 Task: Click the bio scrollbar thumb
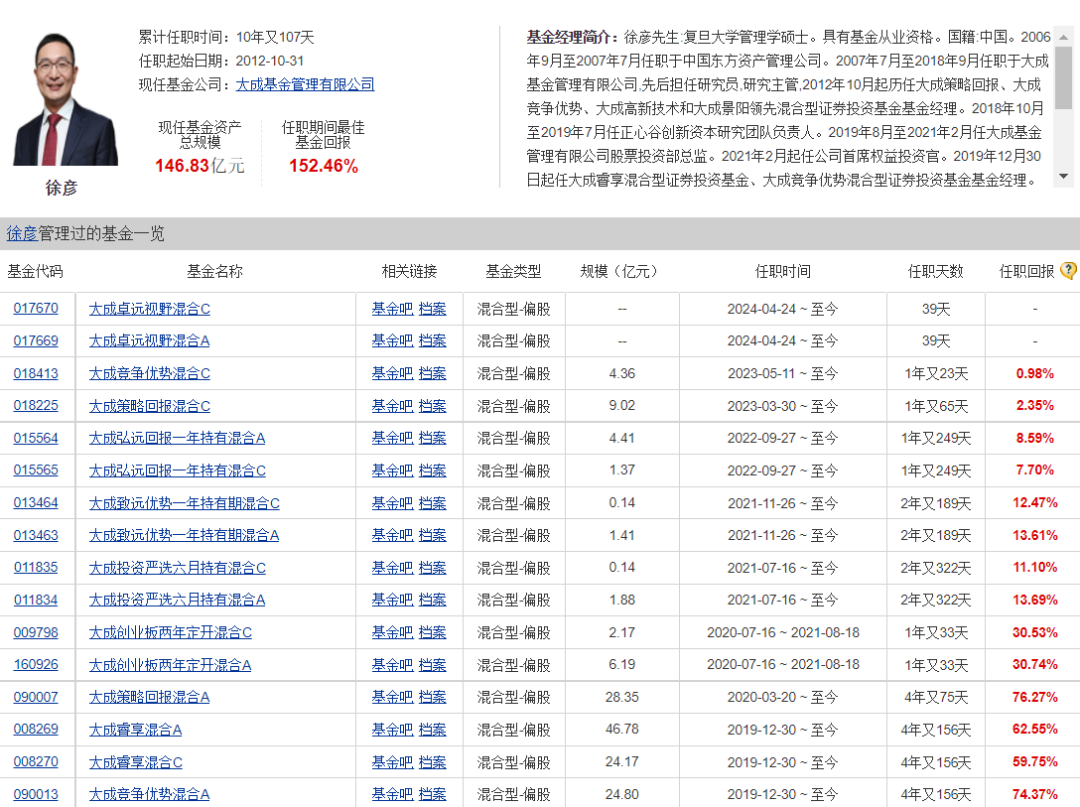pyautogui.click(x=1063, y=78)
